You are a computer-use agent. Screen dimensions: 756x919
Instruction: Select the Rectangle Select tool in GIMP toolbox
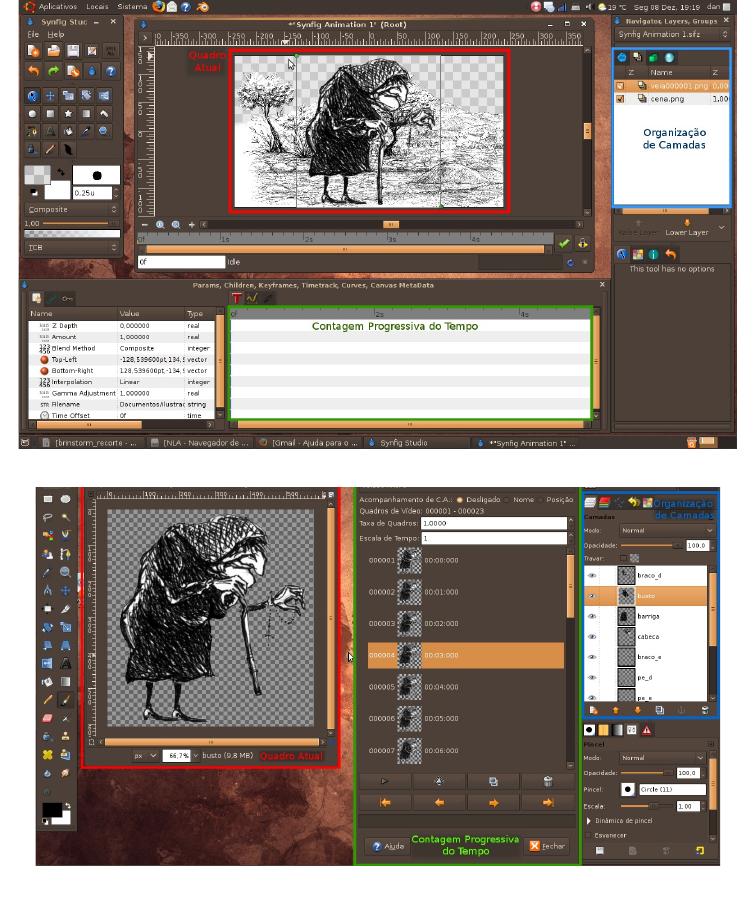pyautogui.click(x=47, y=499)
